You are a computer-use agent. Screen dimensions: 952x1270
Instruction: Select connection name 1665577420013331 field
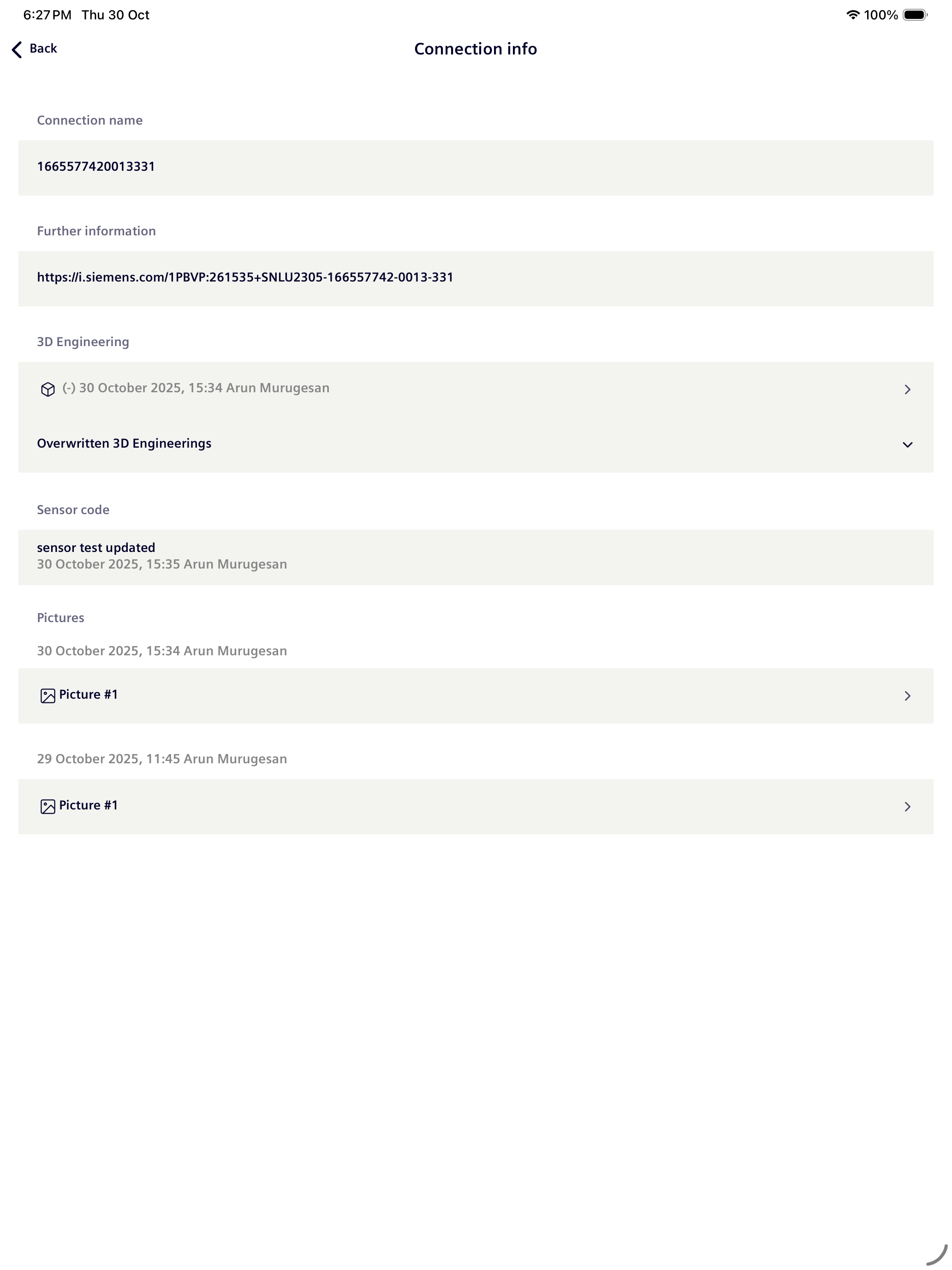476,168
